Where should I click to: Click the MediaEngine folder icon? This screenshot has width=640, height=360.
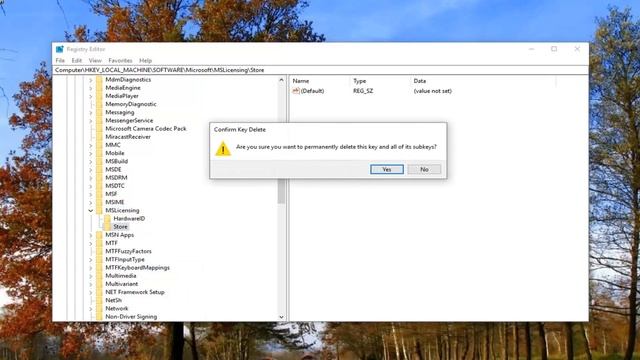99,88
